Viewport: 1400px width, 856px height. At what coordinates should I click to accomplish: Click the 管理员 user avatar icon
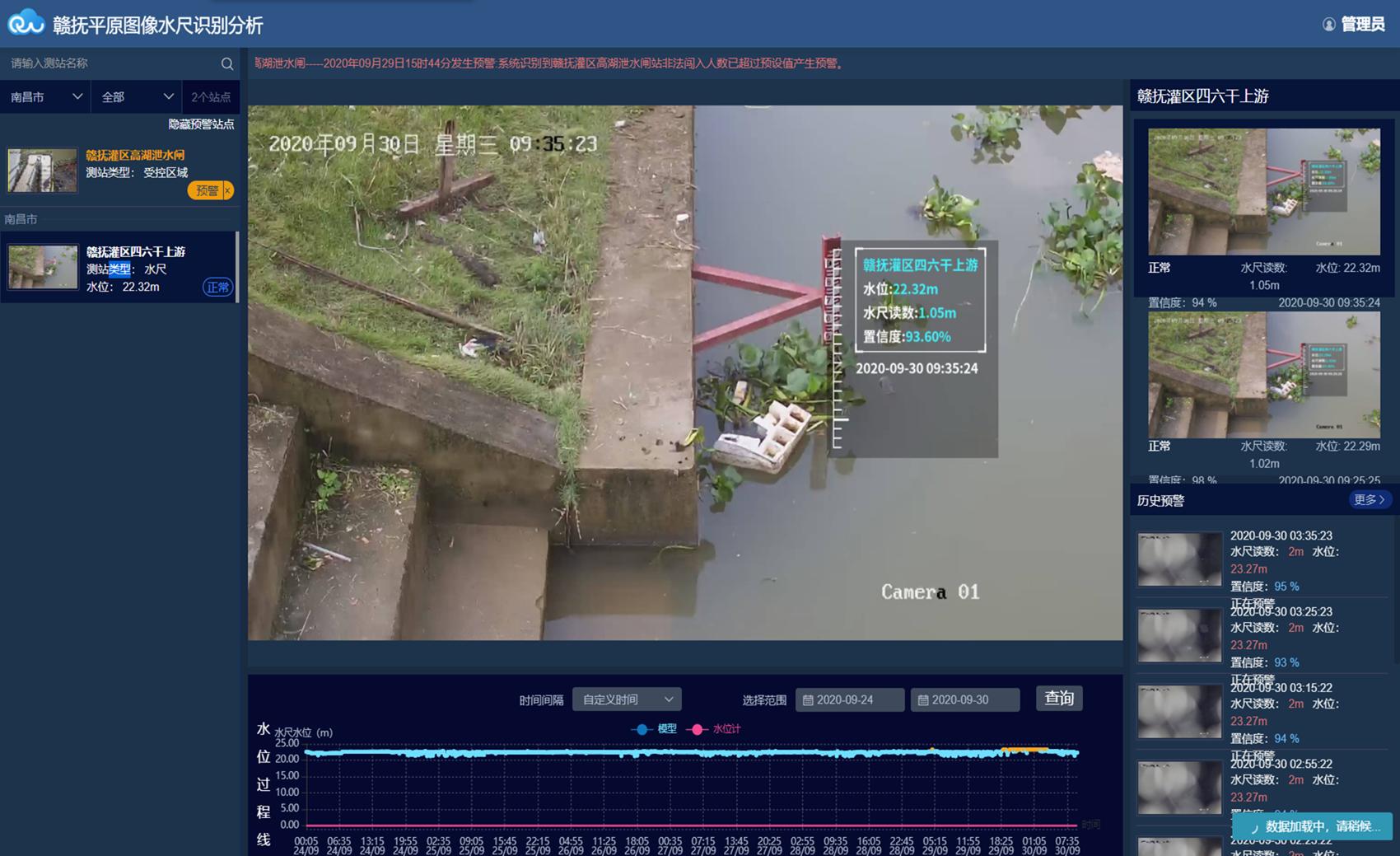tap(1328, 25)
